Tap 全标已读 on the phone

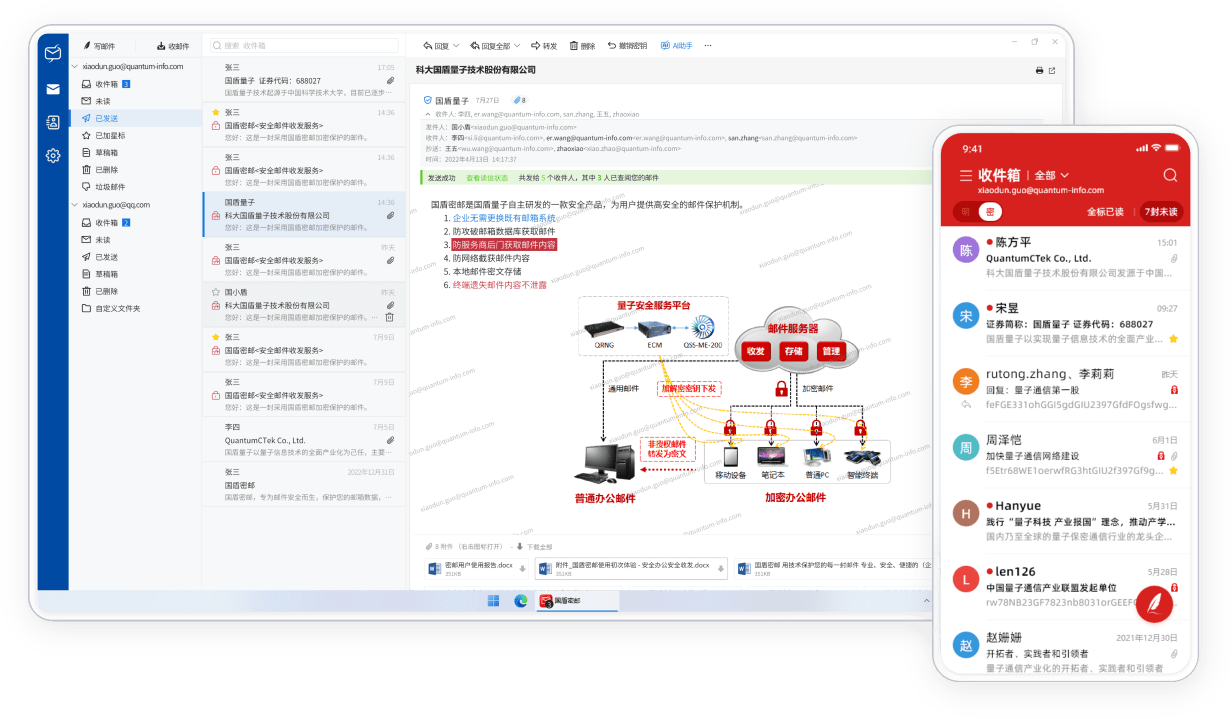click(1105, 212)
